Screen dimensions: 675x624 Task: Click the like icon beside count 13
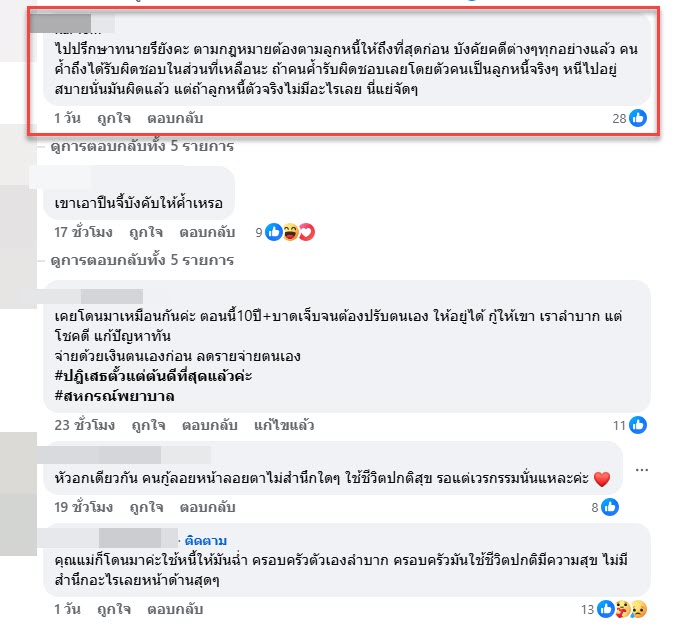[x=606, y=609]
